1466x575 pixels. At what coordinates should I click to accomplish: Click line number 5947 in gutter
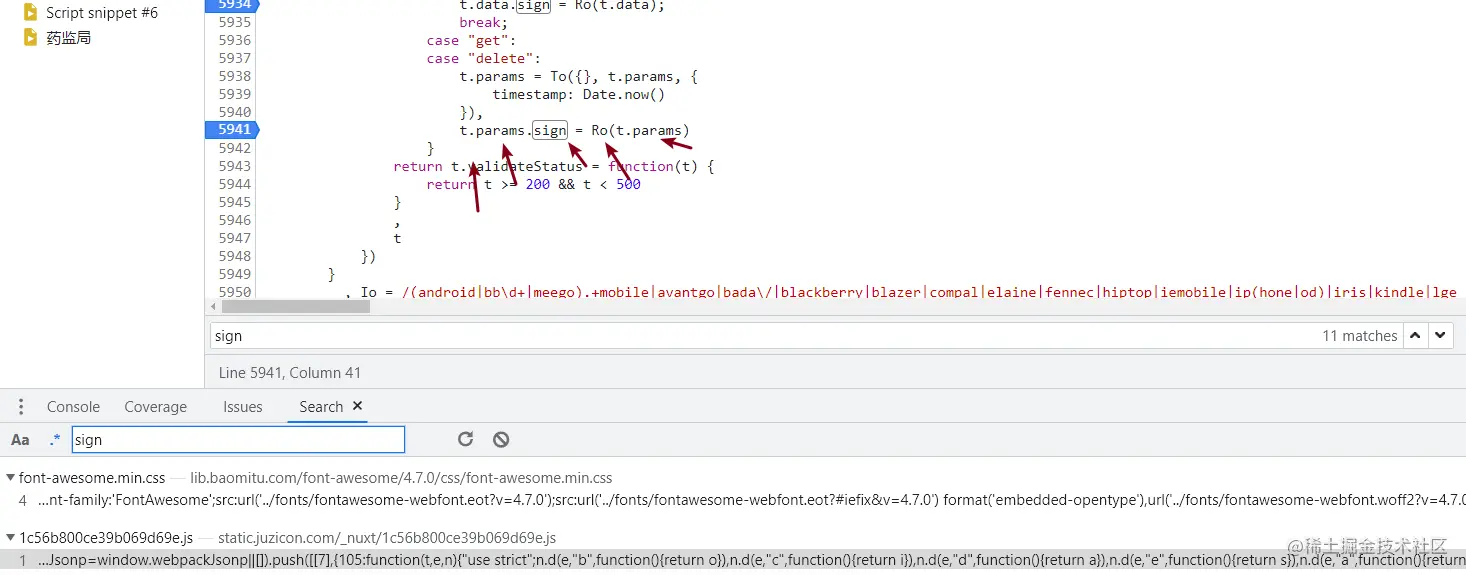point(235,238)
